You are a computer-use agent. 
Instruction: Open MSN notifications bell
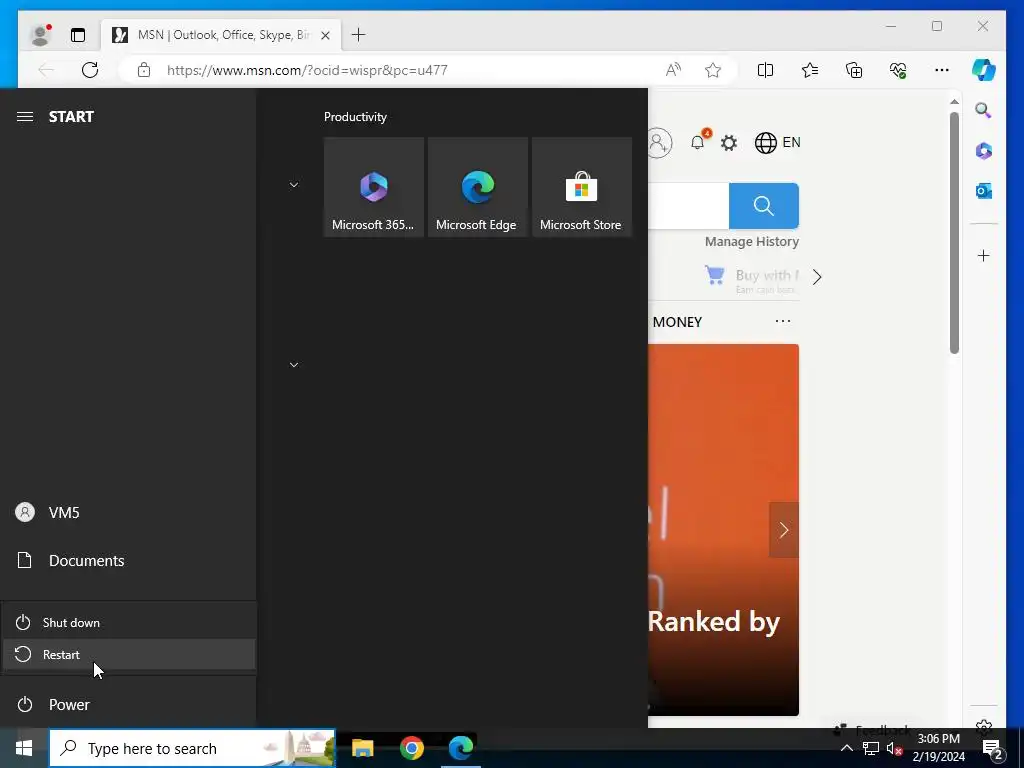(x=698, y=142)
